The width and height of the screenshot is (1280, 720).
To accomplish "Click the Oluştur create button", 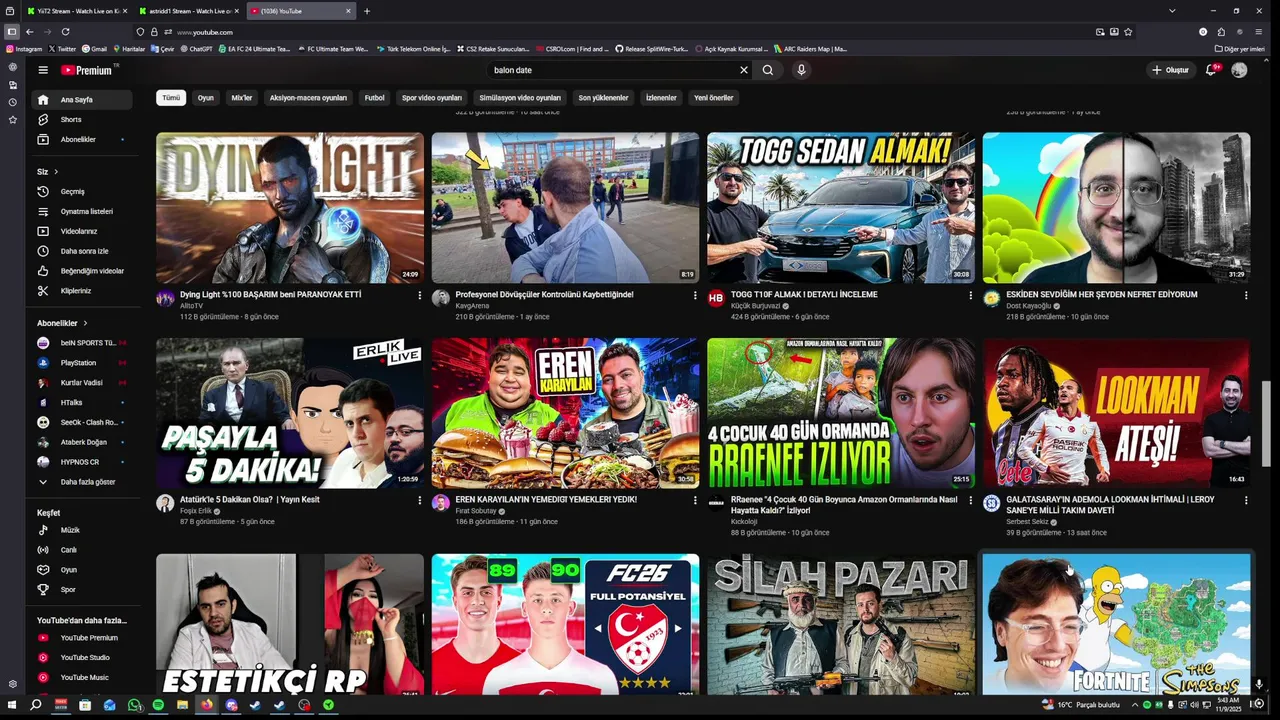I will (1170, 70).
